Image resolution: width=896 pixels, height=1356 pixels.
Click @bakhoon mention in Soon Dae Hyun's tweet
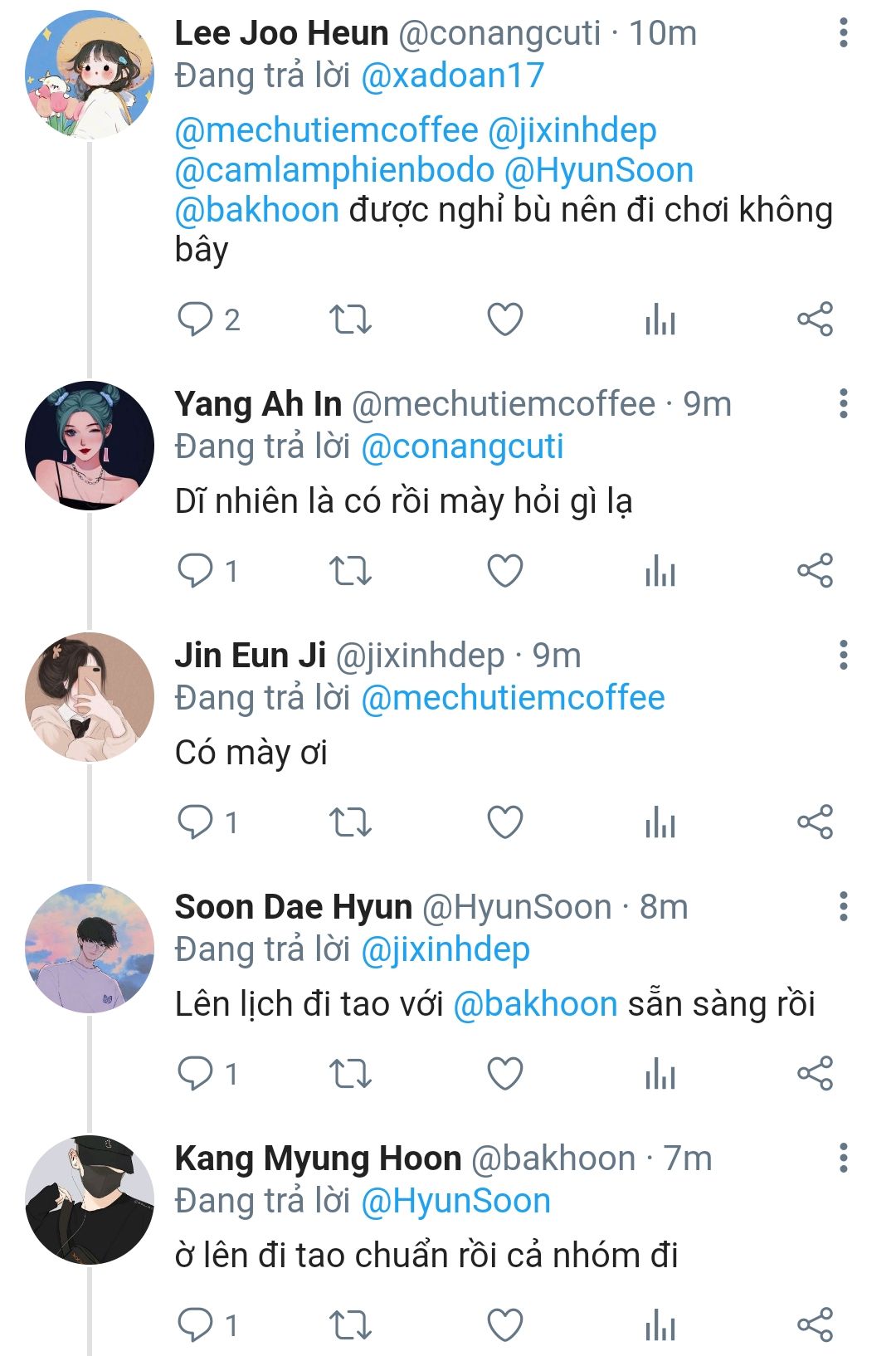click(x=535, y=1004)
